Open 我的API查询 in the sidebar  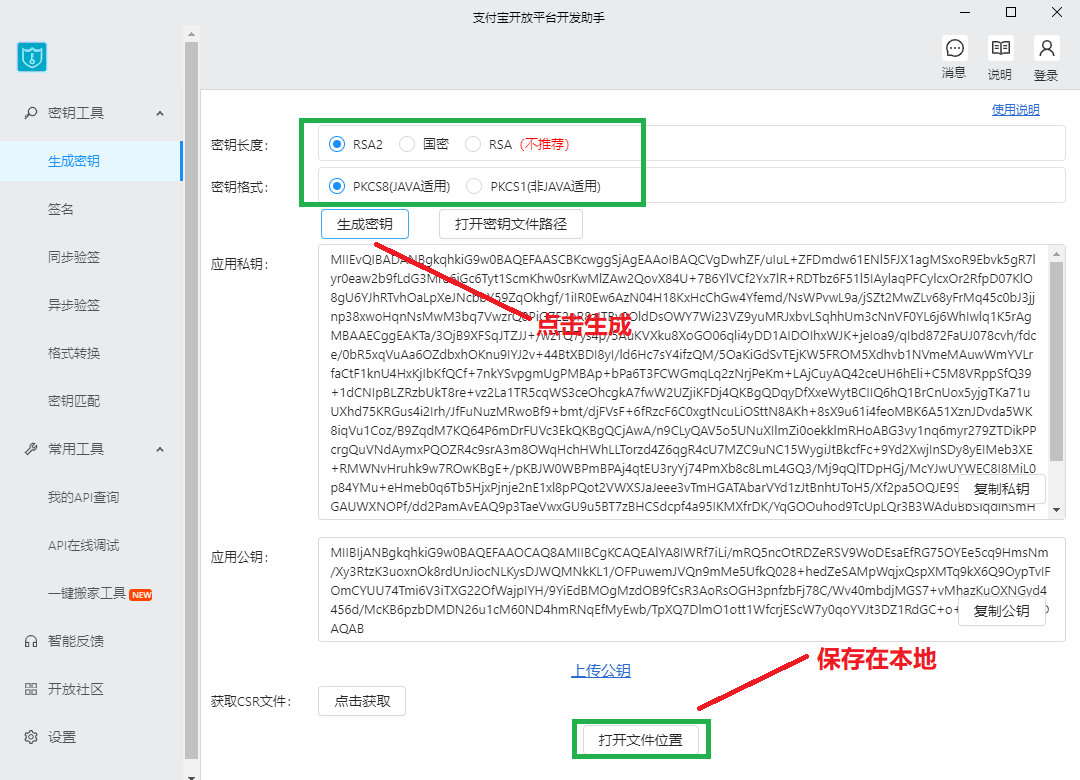[83, 497]
